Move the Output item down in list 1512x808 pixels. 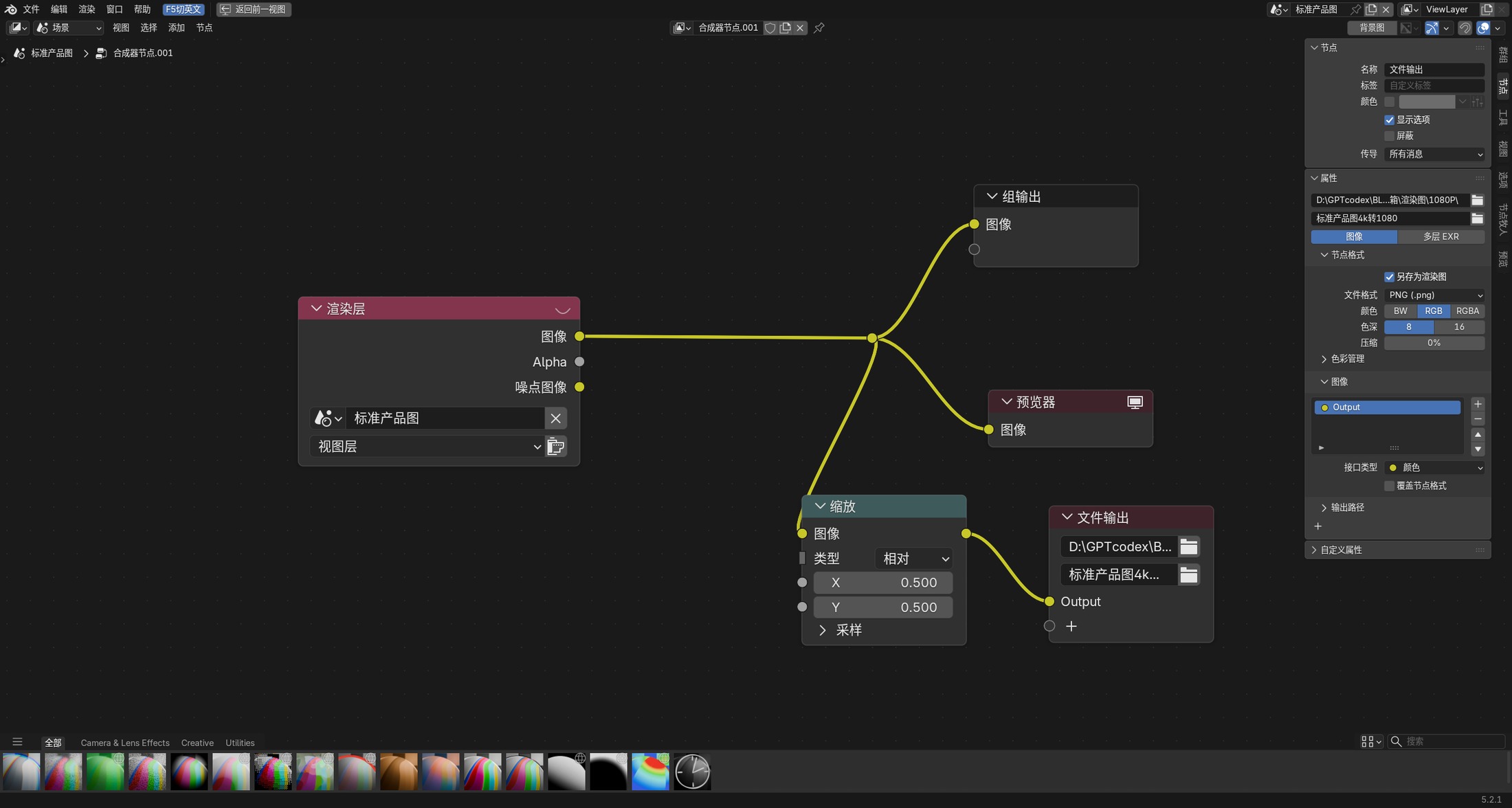(x=1478, y=449)
